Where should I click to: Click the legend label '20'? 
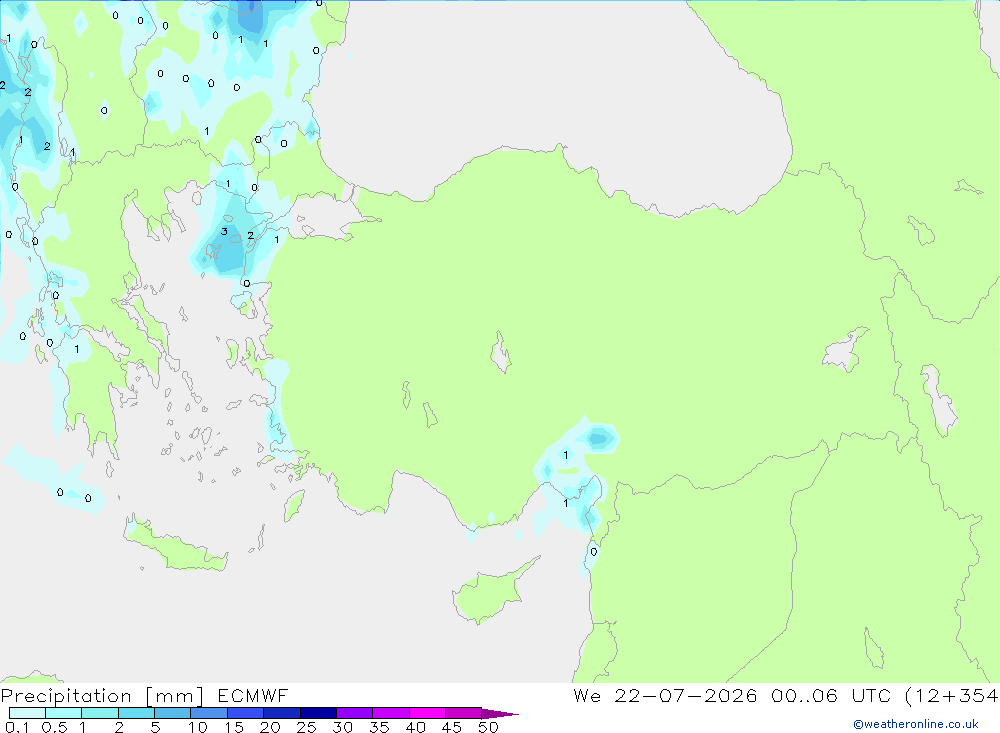pos(270,727)
